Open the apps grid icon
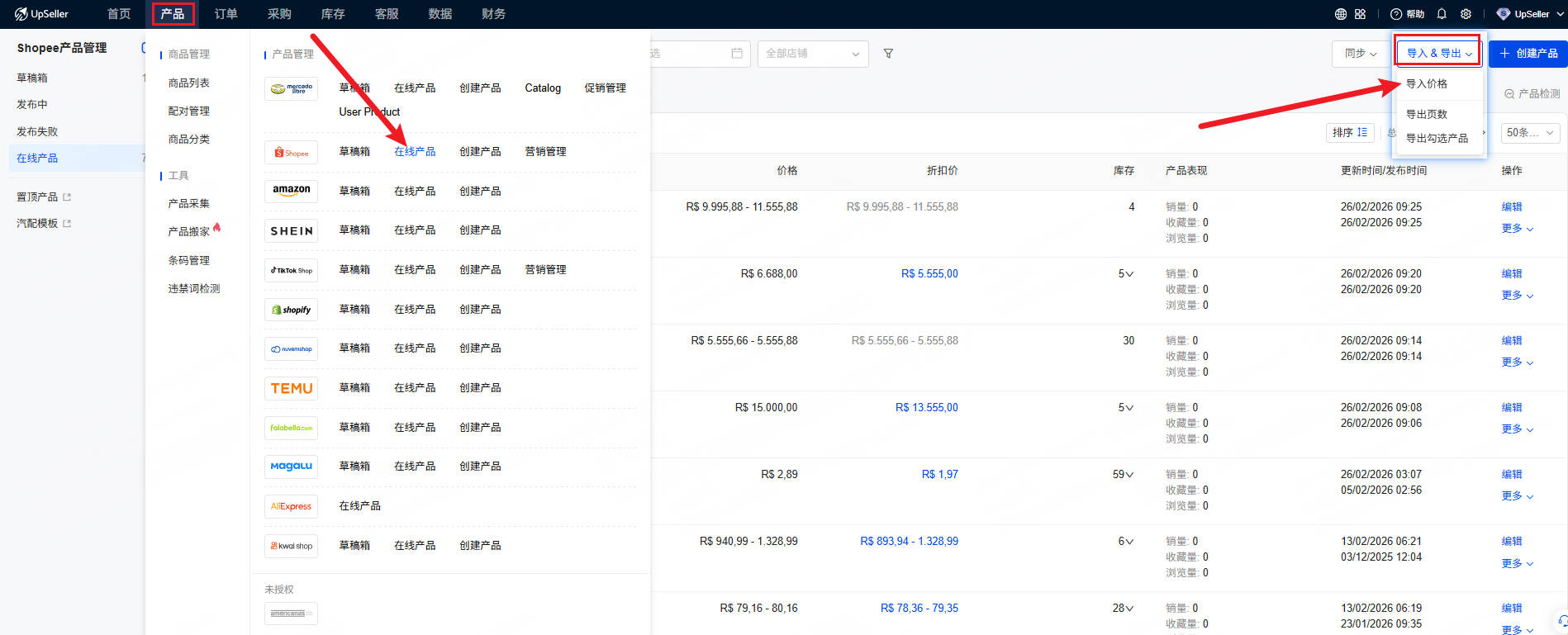The image size is (1568, 635). tap(1360, 14)
